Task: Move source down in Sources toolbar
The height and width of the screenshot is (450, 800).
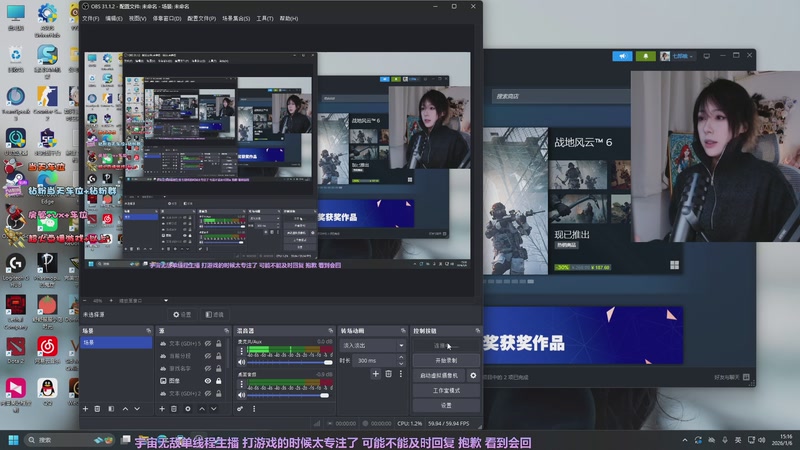Action: click(214, 409)
